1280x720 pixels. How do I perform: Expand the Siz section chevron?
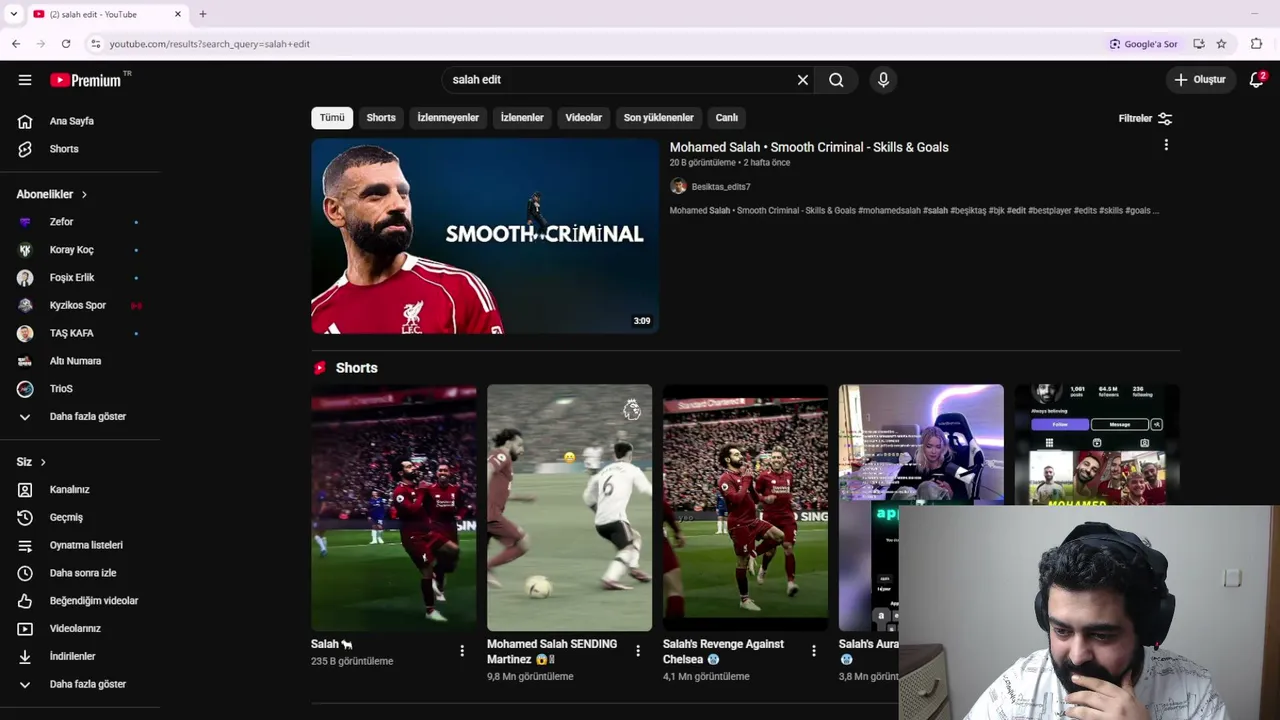pyautogui.click(x=43, y=462)
